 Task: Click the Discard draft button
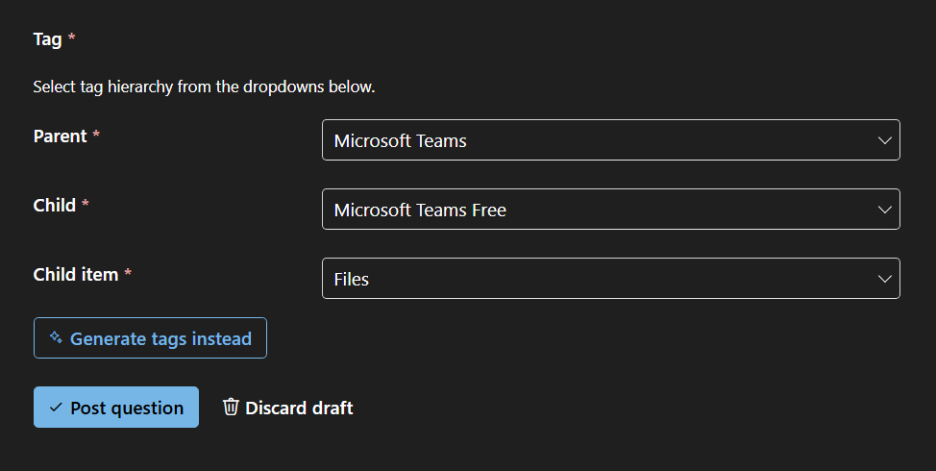pyautogui.click(x=288, y=408)
